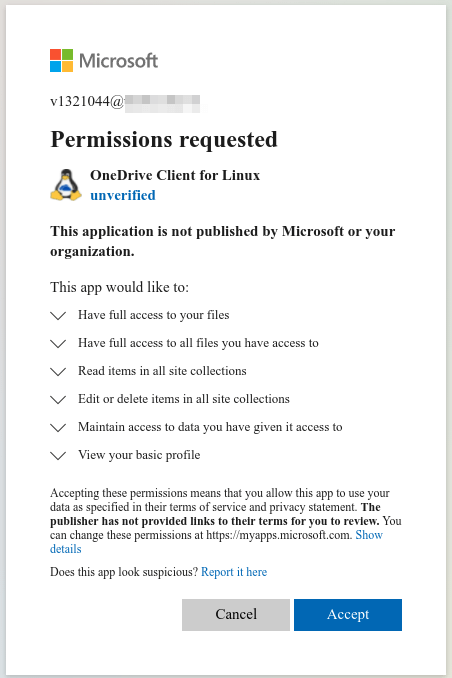Click "Have full access to your files" text
This screenshot has width=452, height=678.
[154, 315]
